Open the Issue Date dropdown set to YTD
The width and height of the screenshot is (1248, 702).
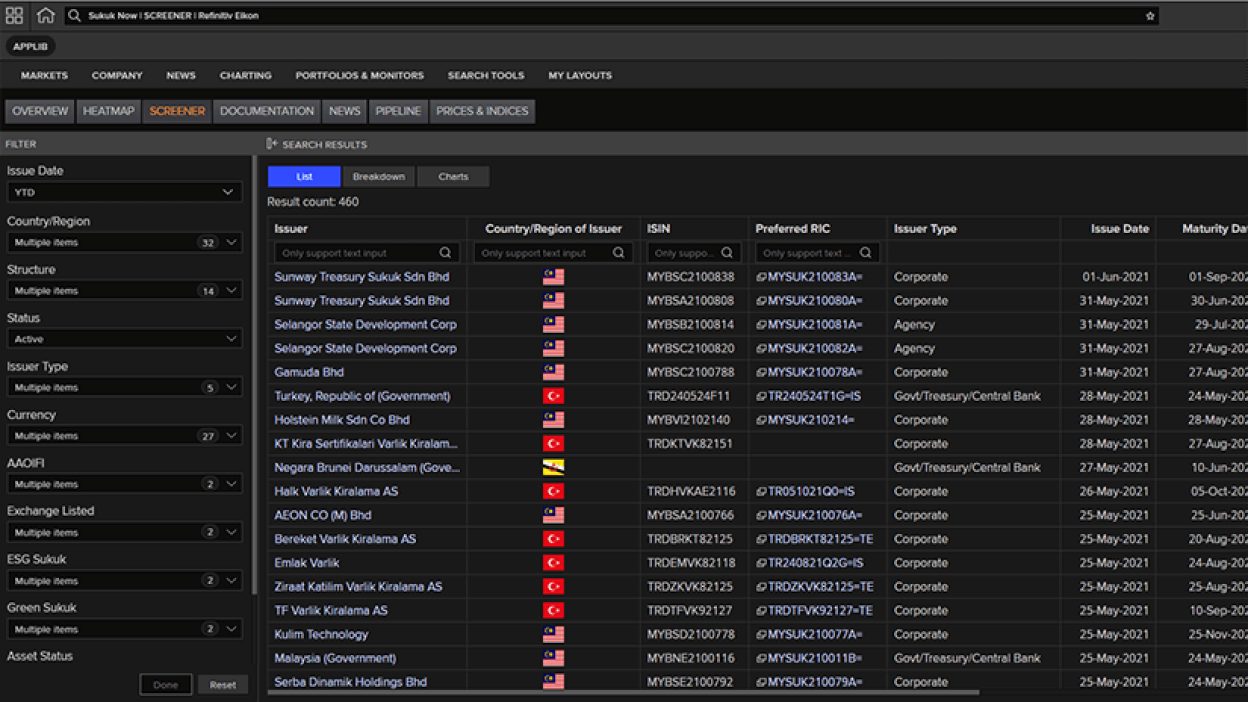(x=124, y=192)
